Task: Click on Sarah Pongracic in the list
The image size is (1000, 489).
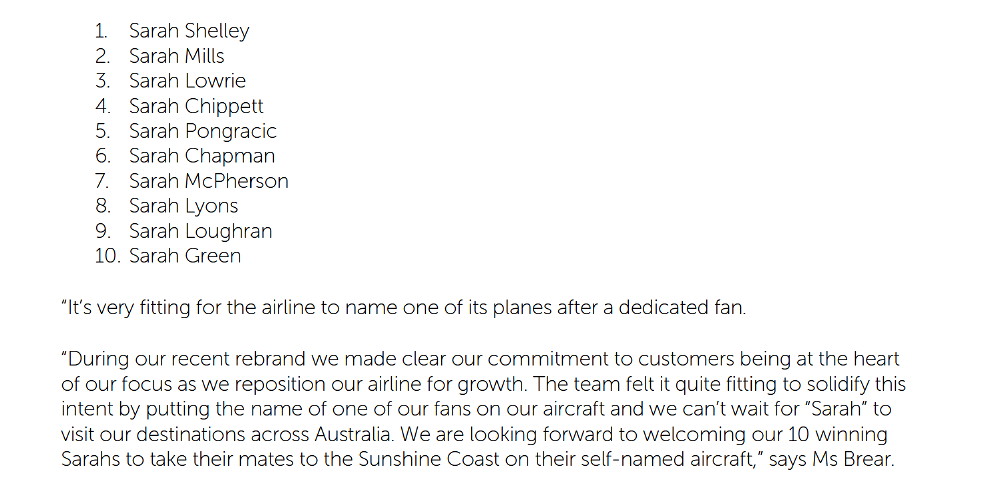Action: (202, 131)
